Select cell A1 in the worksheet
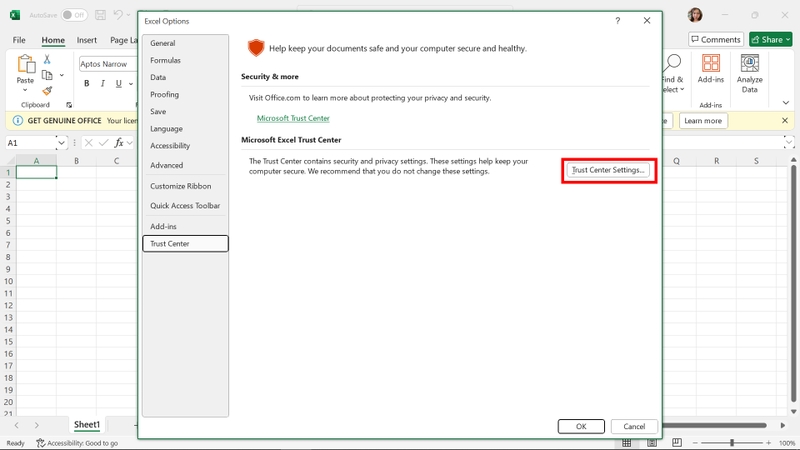The image size is (800, 450). click(36, 172)
